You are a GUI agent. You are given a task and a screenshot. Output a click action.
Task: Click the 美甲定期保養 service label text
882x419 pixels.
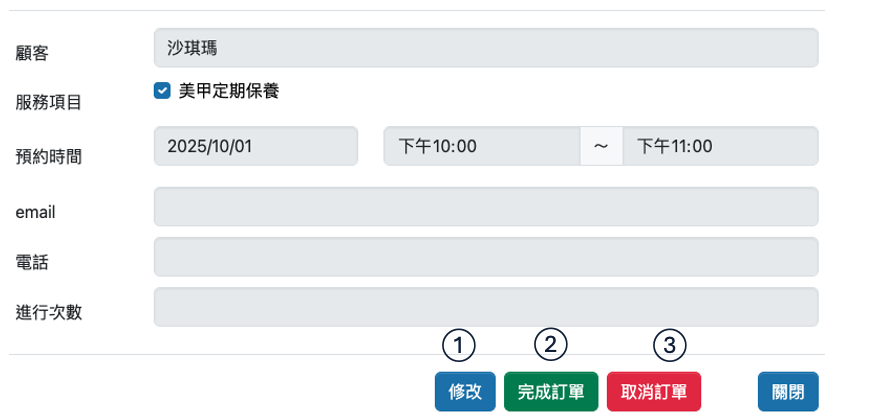pos(228,91)
